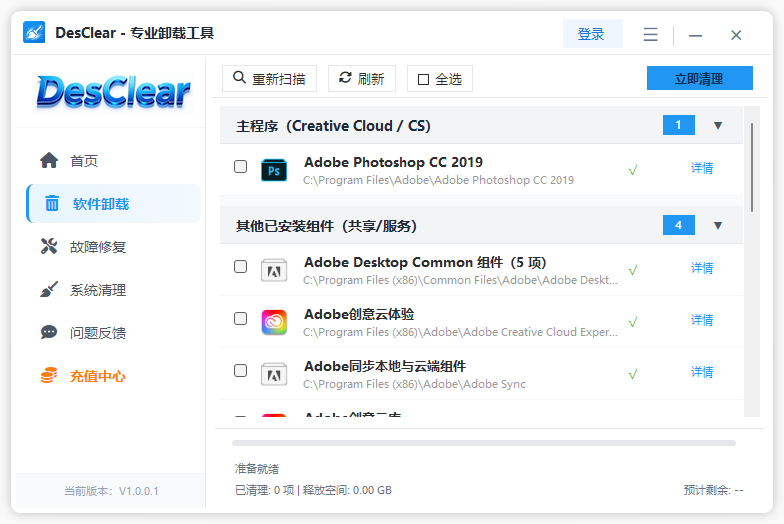Image resolution: width=784 pixels, height=524 pixels.
Task: Click 当前版本: V1.0.0.1 text
Action: pos(111,491)
